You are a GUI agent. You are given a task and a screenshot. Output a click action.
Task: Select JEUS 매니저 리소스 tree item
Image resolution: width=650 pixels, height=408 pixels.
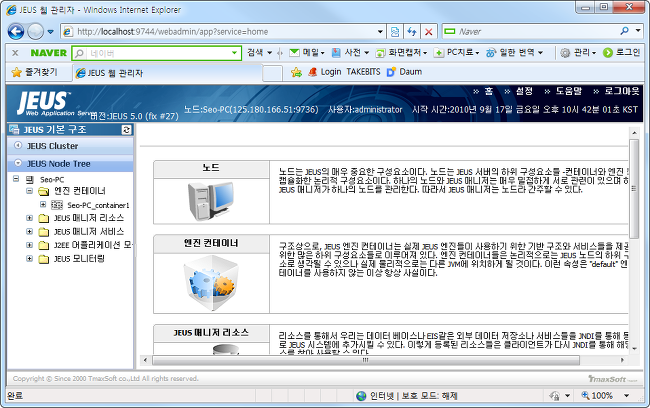pyautogui.click(x=89, y=218)
